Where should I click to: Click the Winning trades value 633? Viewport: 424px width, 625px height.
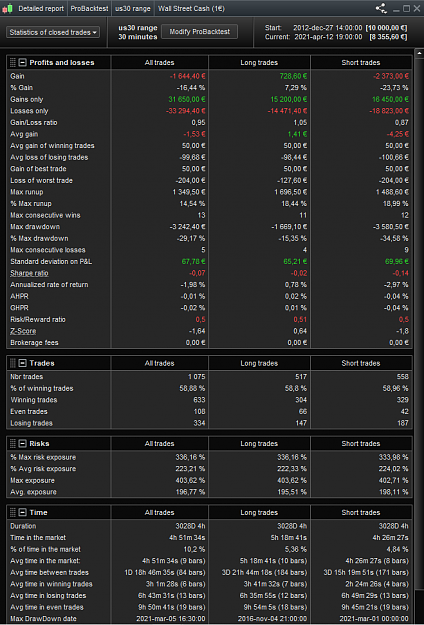point(199,400)
